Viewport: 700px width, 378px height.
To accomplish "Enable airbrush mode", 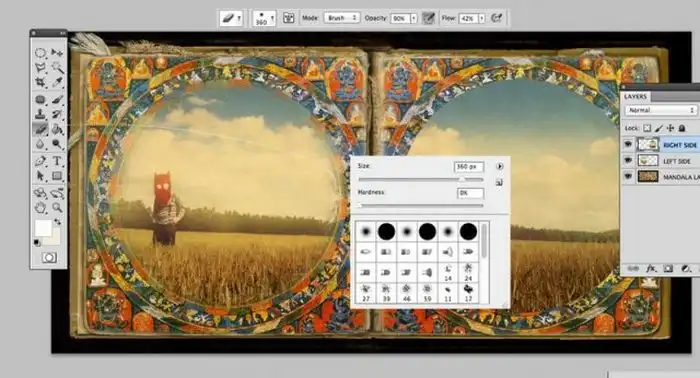I will coord(496,18).
